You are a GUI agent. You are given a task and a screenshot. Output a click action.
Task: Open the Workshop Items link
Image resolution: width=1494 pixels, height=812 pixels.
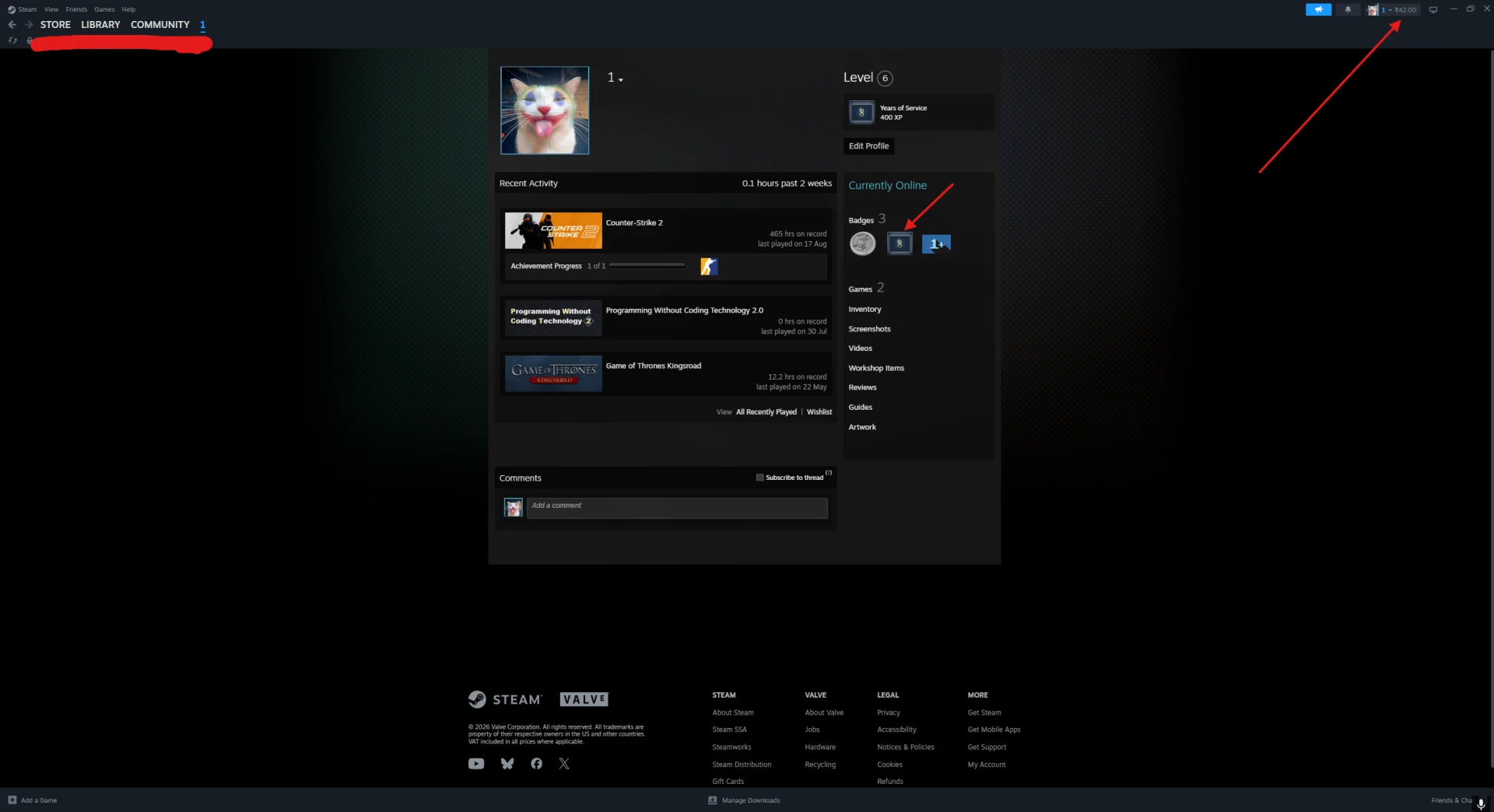pyautogui.click(x=876, y=368)
